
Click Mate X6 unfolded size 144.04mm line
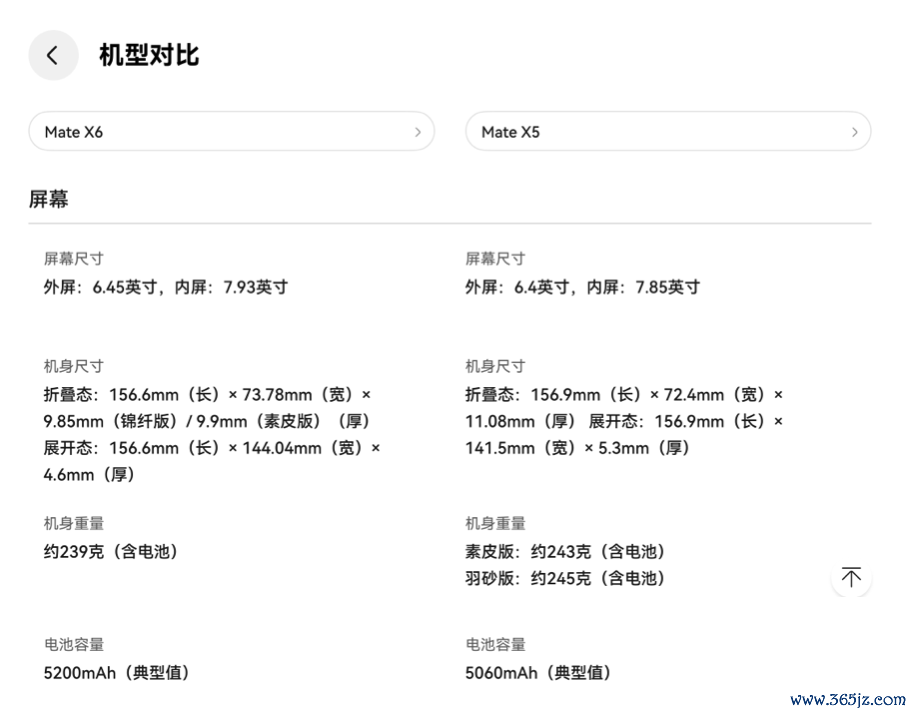pyautogui.click(x=212, y=448)
